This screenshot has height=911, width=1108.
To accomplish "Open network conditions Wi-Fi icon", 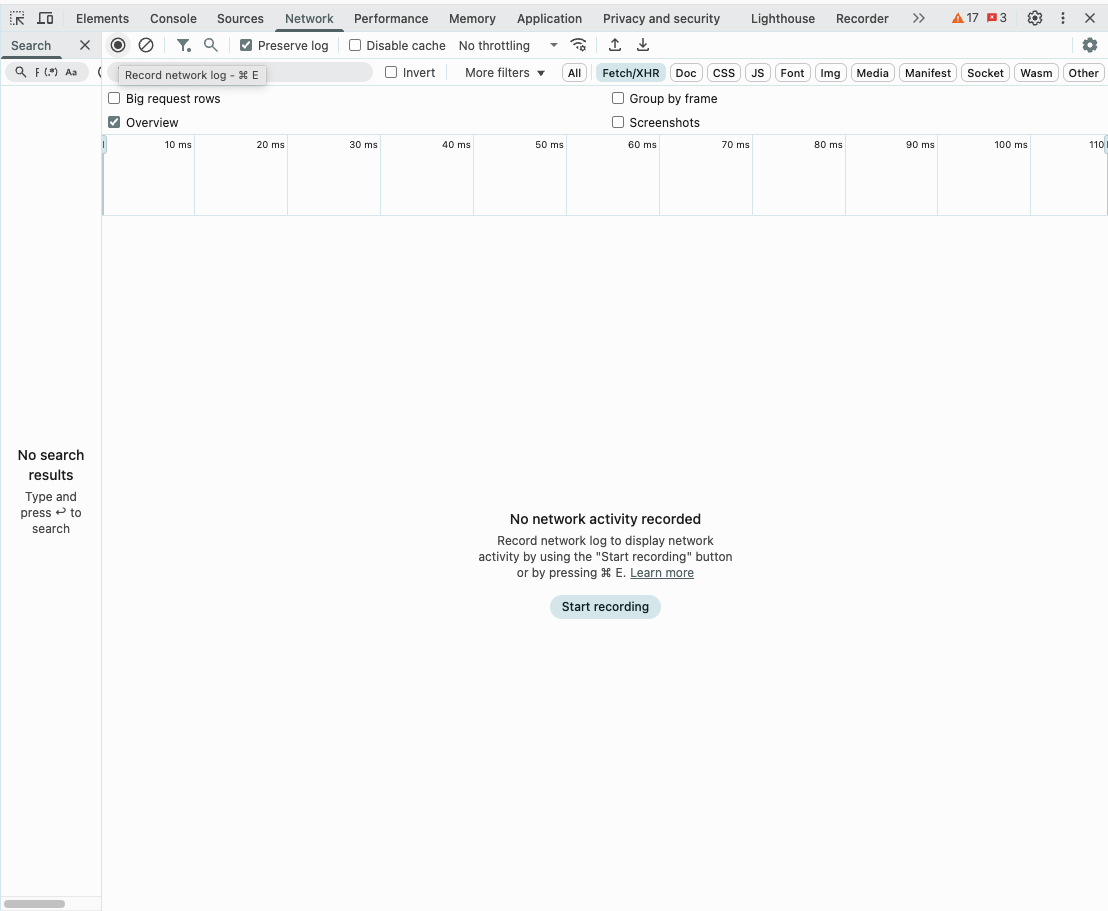I will coord(578,45).
